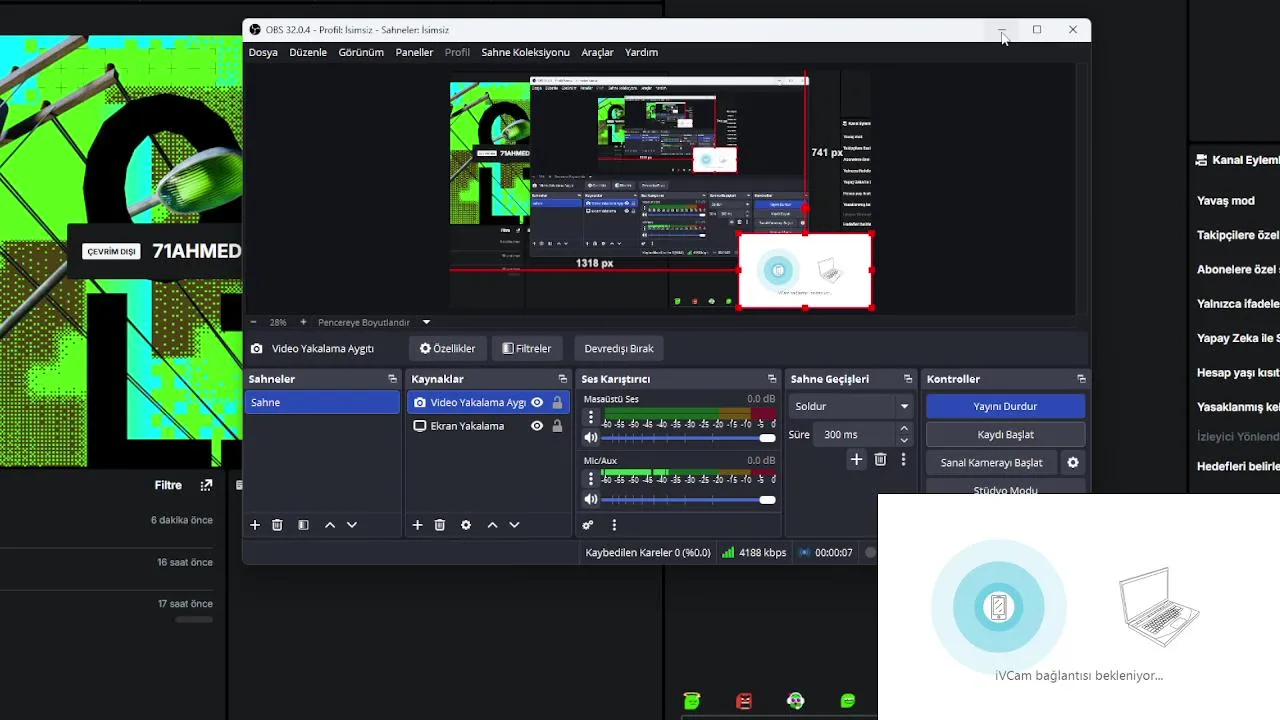This screenshot has width=1280, height=720.
Task: Zoom out preview with minus icon
Action: 253,322
